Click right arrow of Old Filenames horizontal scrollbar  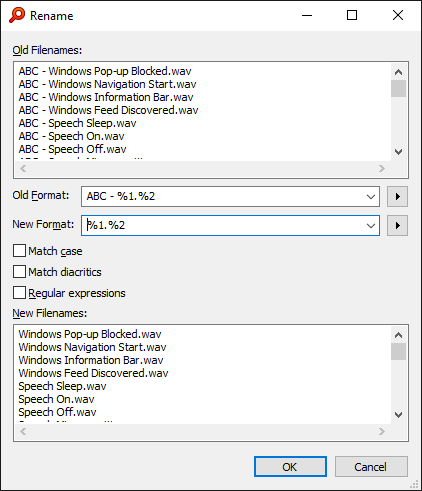coord(382,169)
